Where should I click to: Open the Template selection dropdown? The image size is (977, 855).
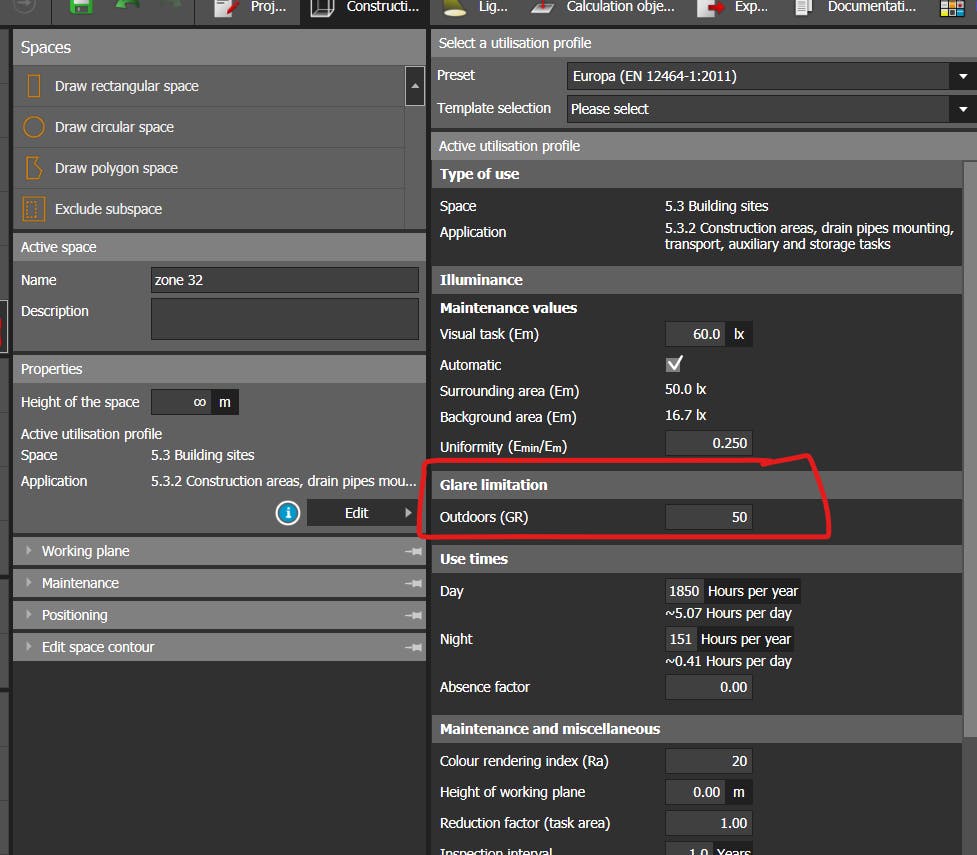(x=771, y=109)
